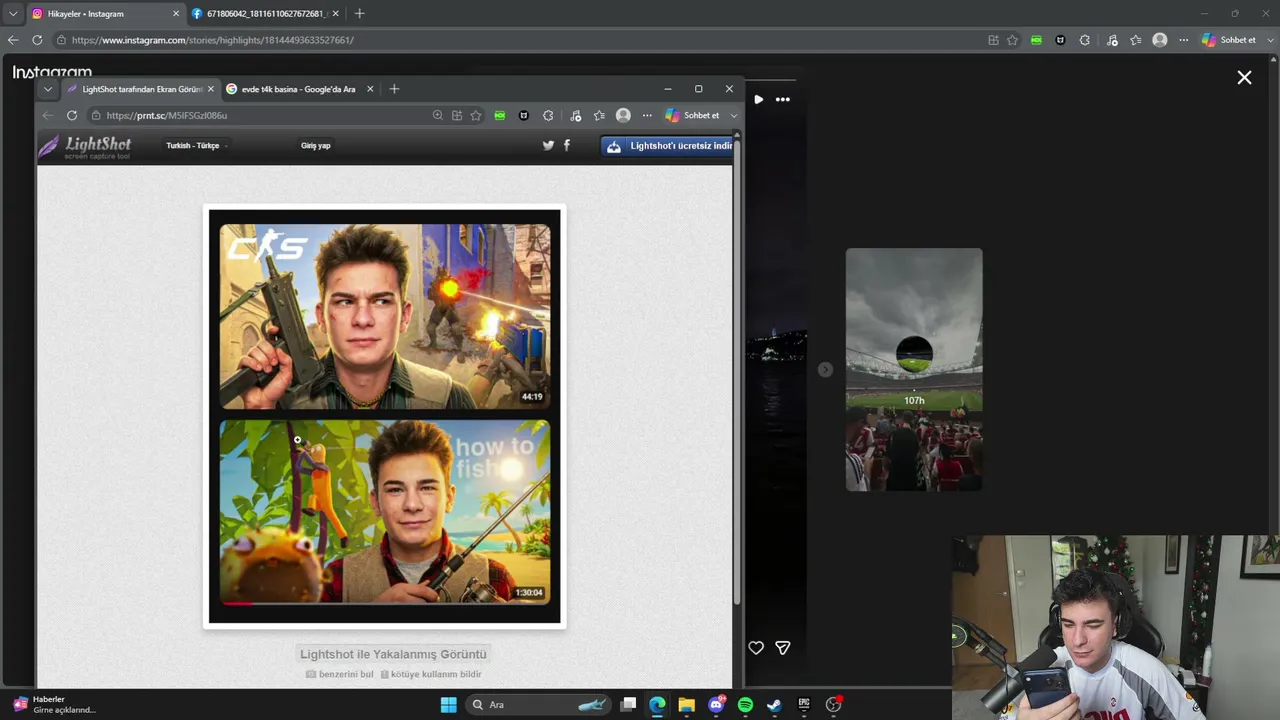
Task: Go to the next Instagram story arrow
Action: [825, 370]
